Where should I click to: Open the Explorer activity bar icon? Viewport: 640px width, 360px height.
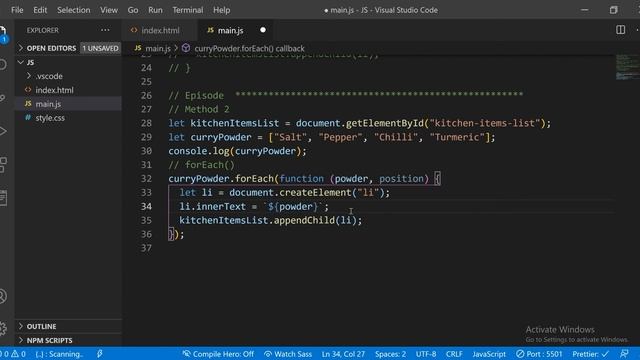click(3, 33)
